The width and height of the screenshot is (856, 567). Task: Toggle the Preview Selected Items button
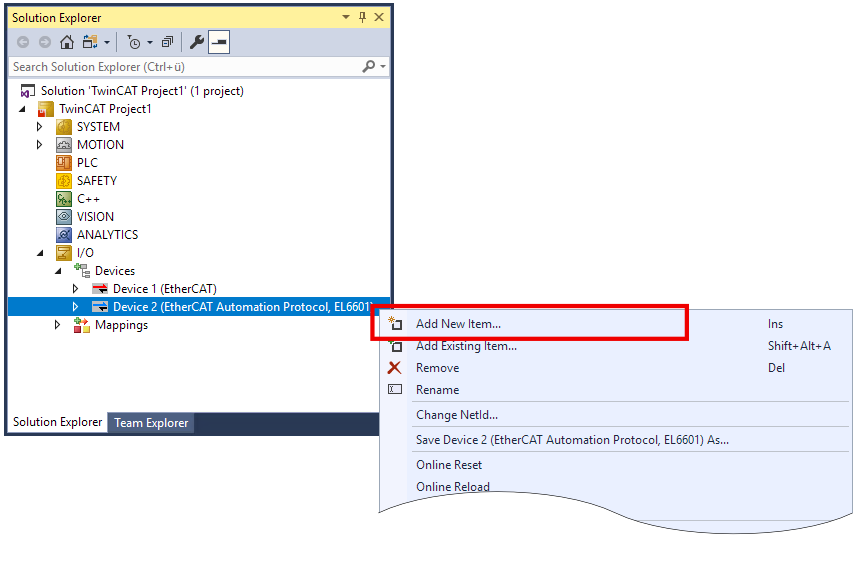click(x=219, y=42)
